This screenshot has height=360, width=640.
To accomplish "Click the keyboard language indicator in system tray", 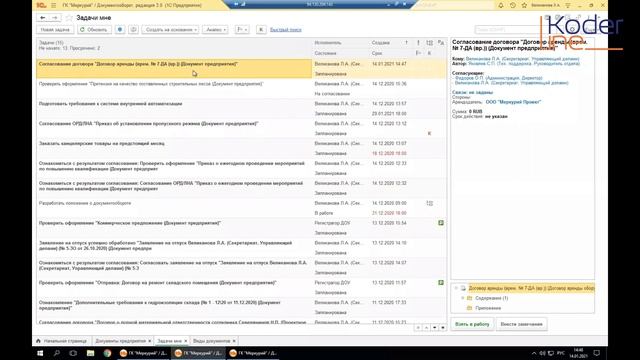I will click(x=561, y=353).
